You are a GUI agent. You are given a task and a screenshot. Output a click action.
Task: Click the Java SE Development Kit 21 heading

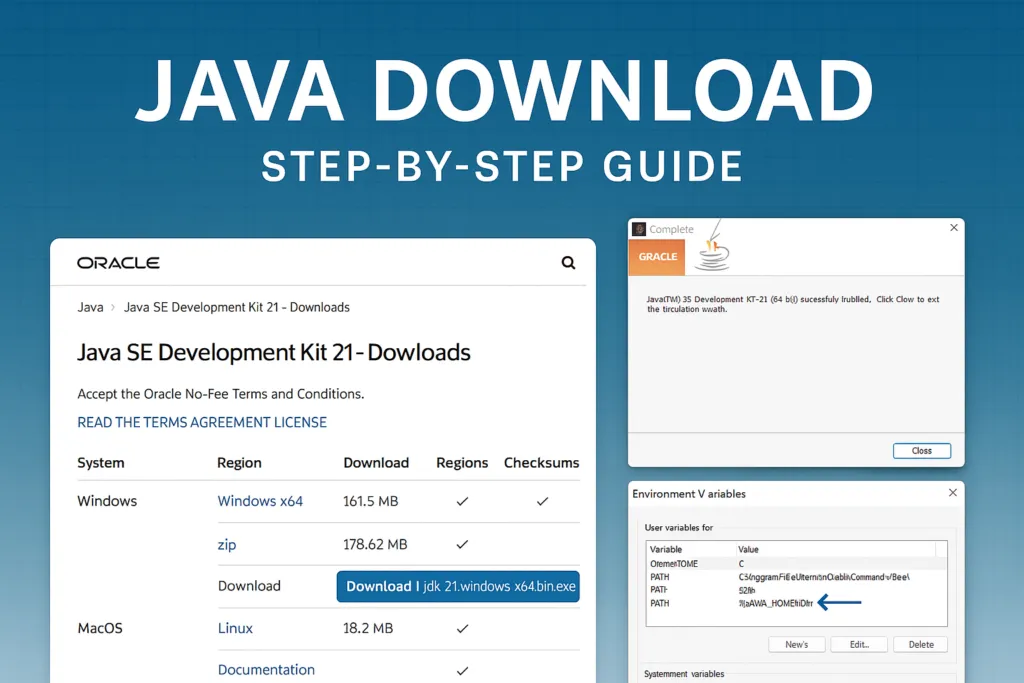coord(274,353)
